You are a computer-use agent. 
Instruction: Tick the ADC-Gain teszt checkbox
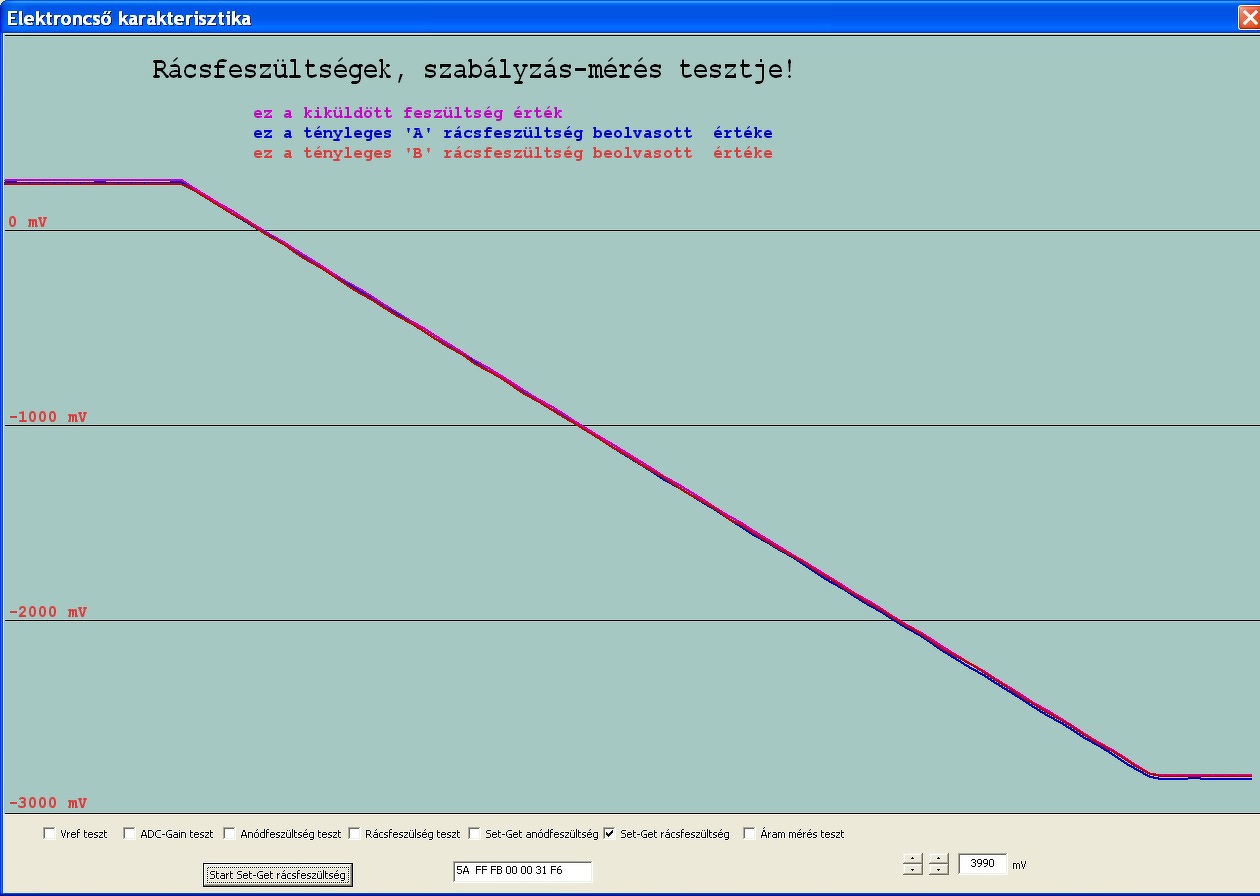[130, 833]
